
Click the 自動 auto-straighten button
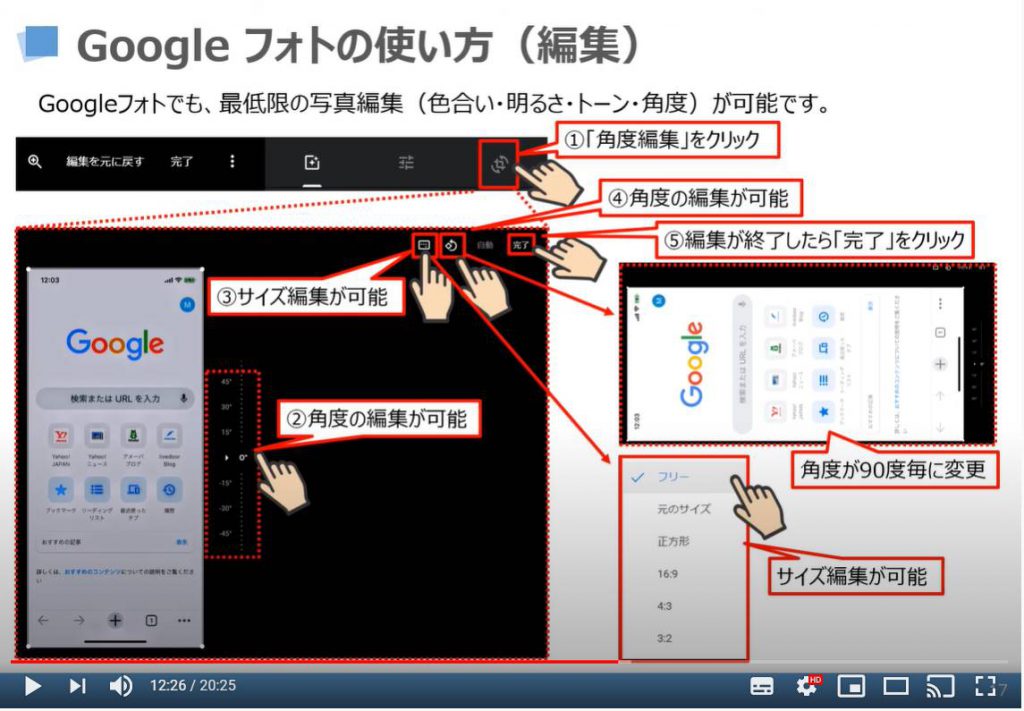(485, 245)
